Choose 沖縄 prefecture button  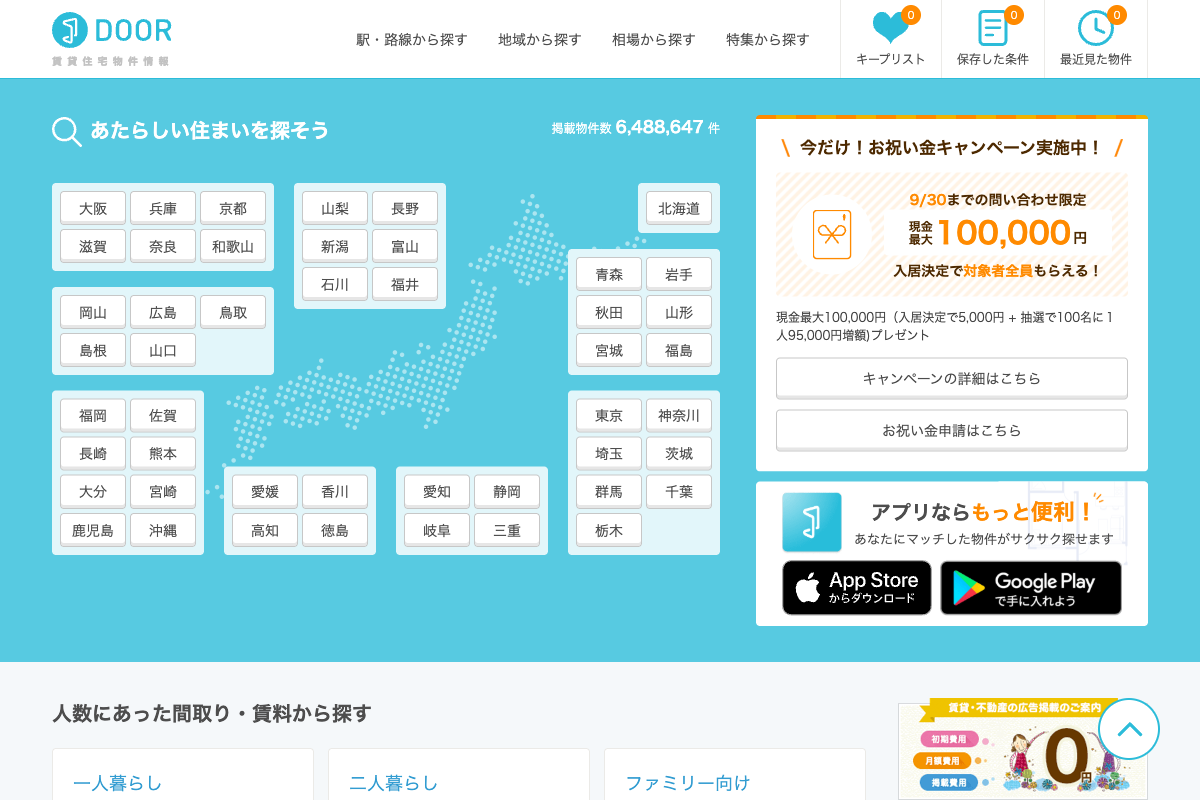(163, 530)
